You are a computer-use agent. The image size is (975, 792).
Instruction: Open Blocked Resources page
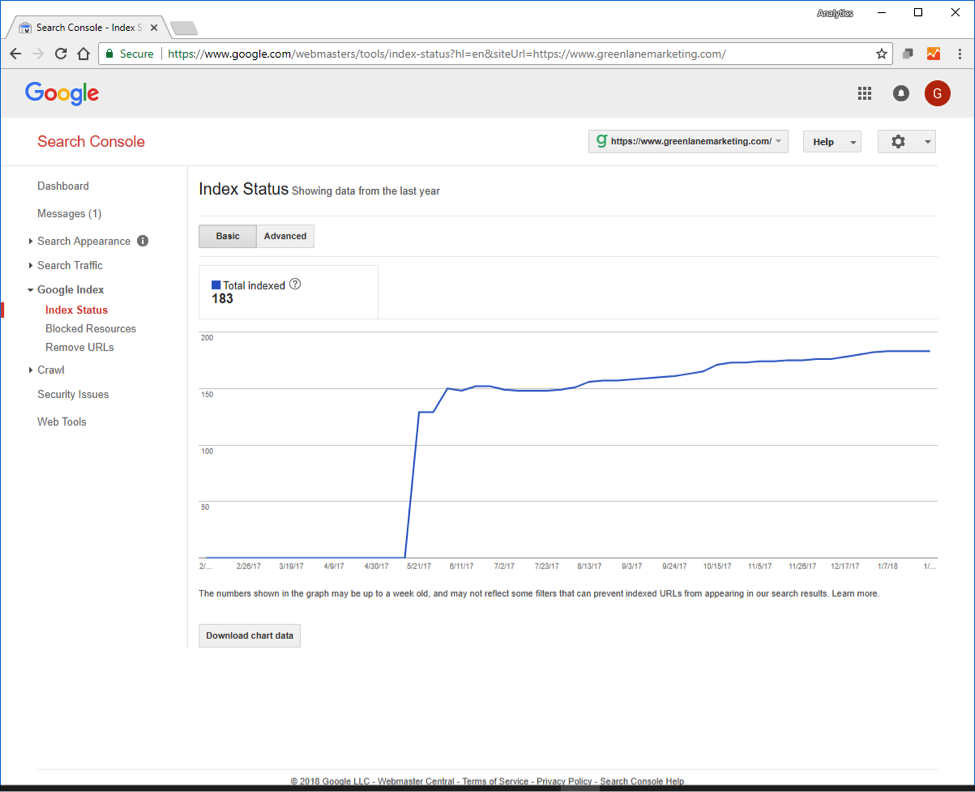click(x=91, y=328)
